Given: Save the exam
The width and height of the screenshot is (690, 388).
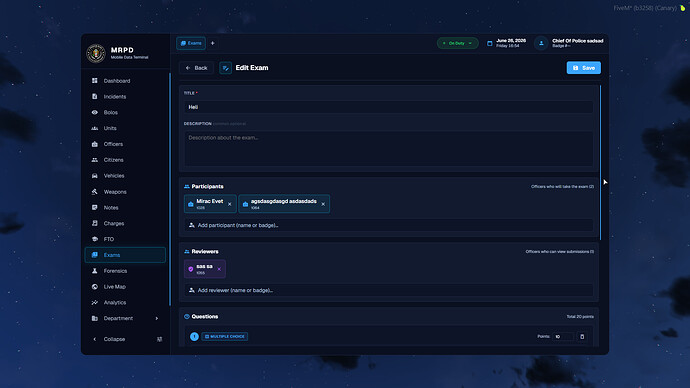Looking at the screenshot, I should (x=584, y=68).
